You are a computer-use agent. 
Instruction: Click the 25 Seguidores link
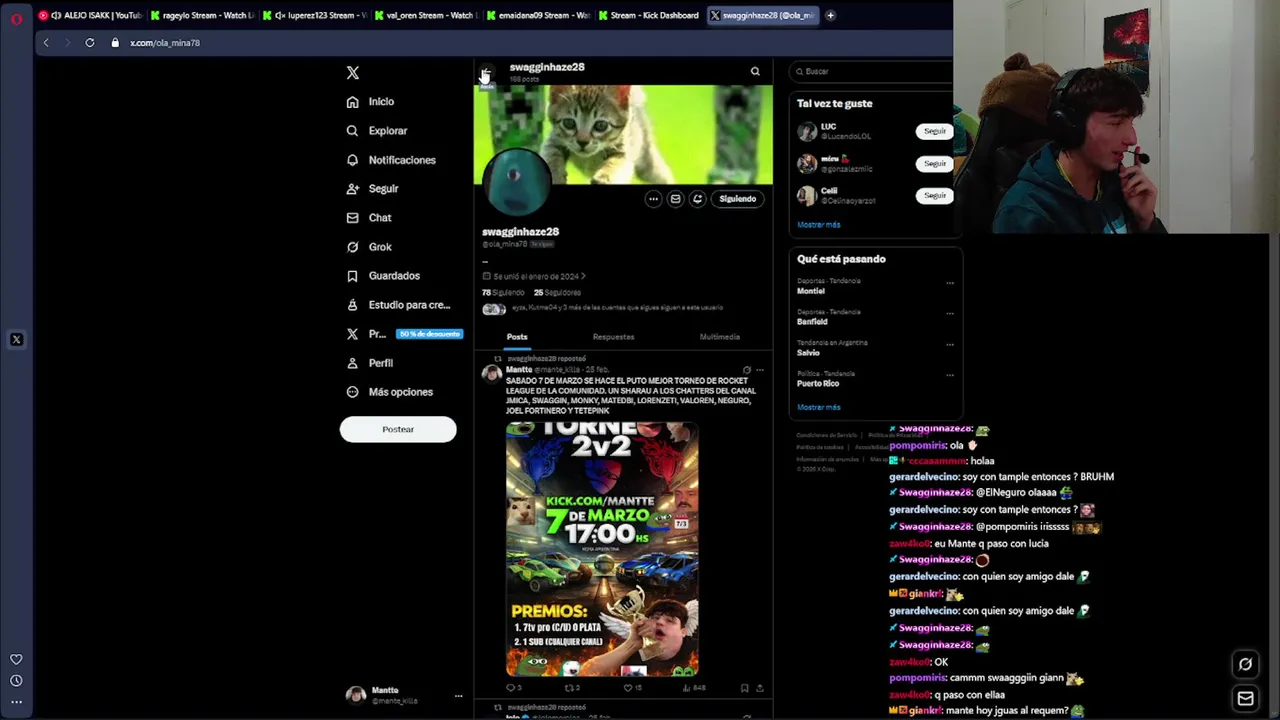coord(557,293)
